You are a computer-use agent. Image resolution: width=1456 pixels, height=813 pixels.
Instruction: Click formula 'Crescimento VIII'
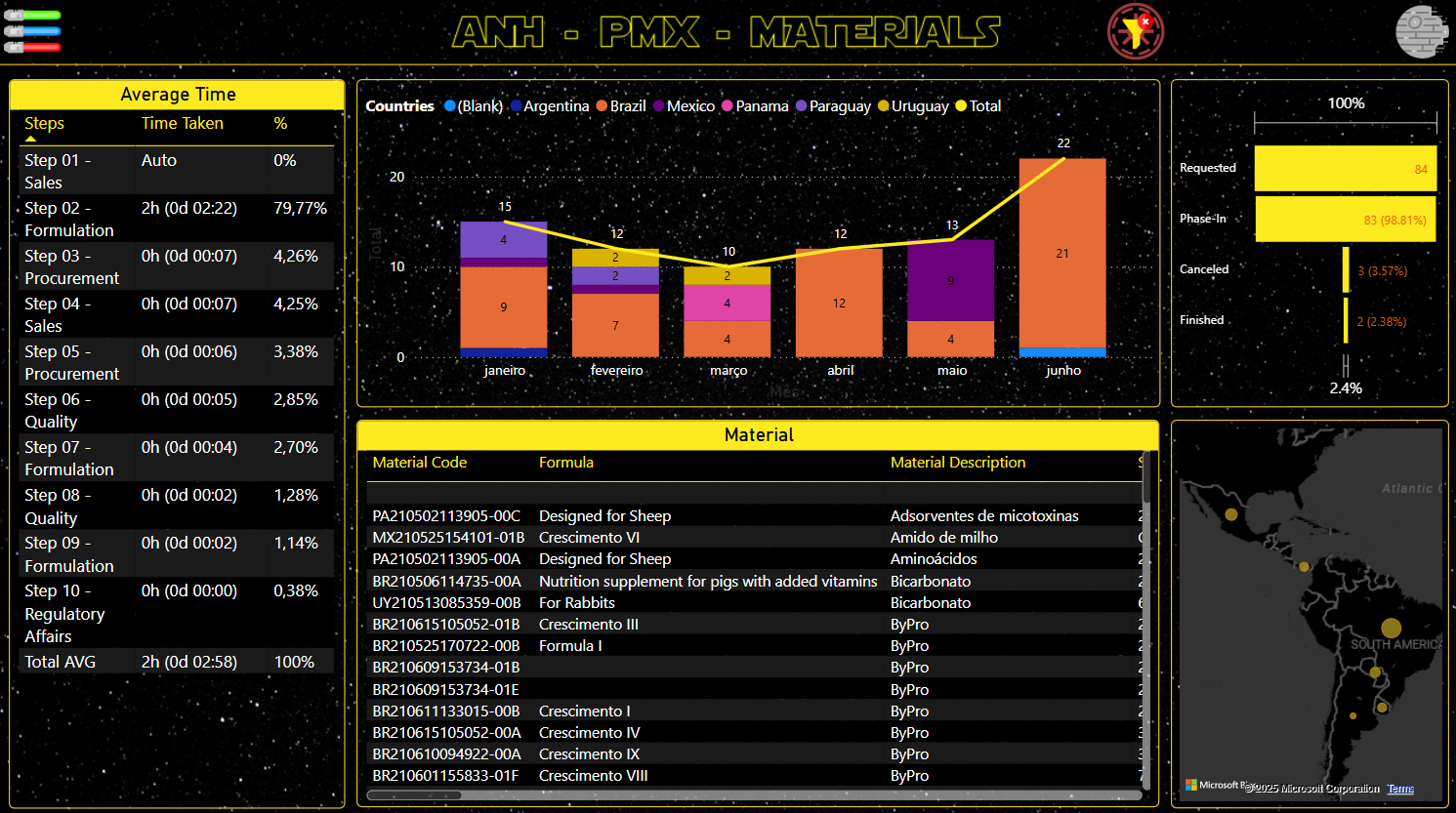click(x=593, y=775)
